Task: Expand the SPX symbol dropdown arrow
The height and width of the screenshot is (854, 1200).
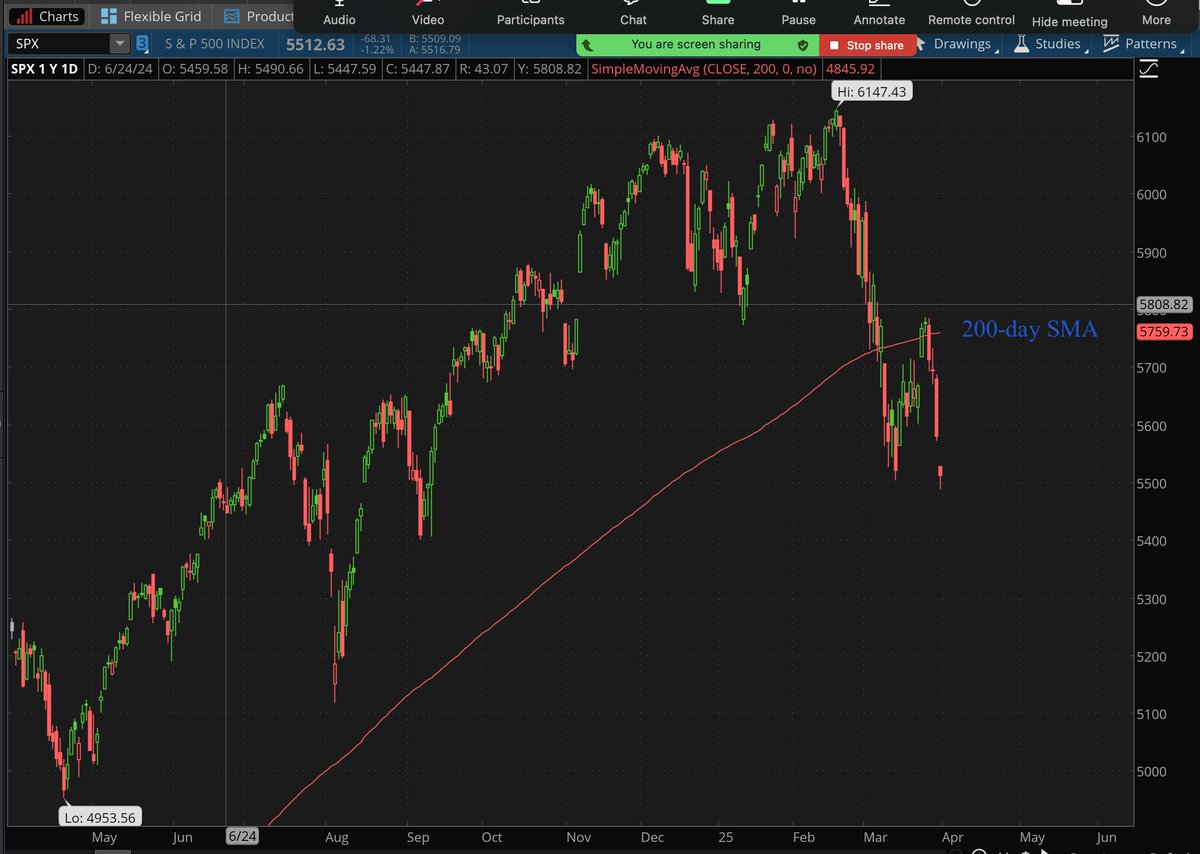Action: click(120, 44)
